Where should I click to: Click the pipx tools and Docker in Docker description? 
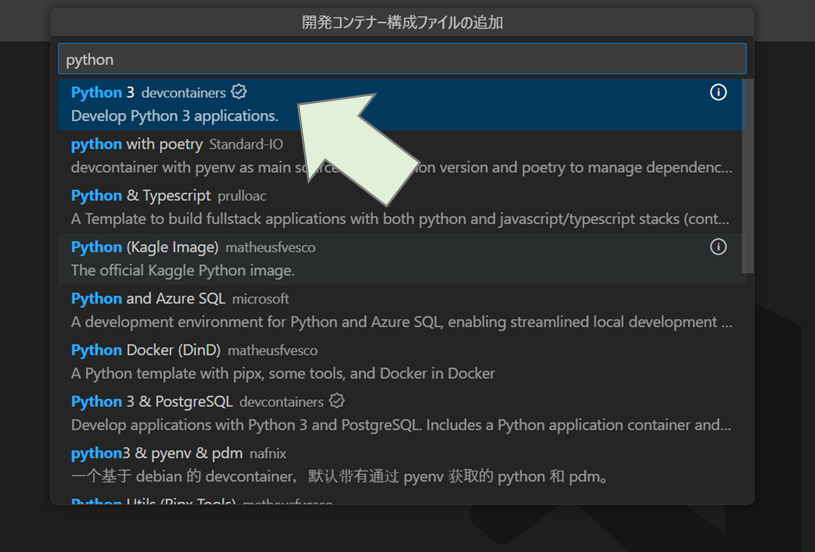(283, 374)
